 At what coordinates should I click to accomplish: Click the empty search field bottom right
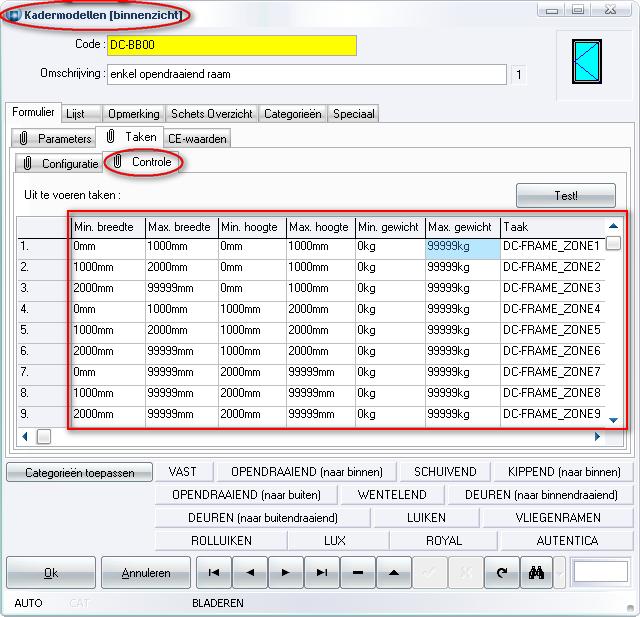point(600,572)
